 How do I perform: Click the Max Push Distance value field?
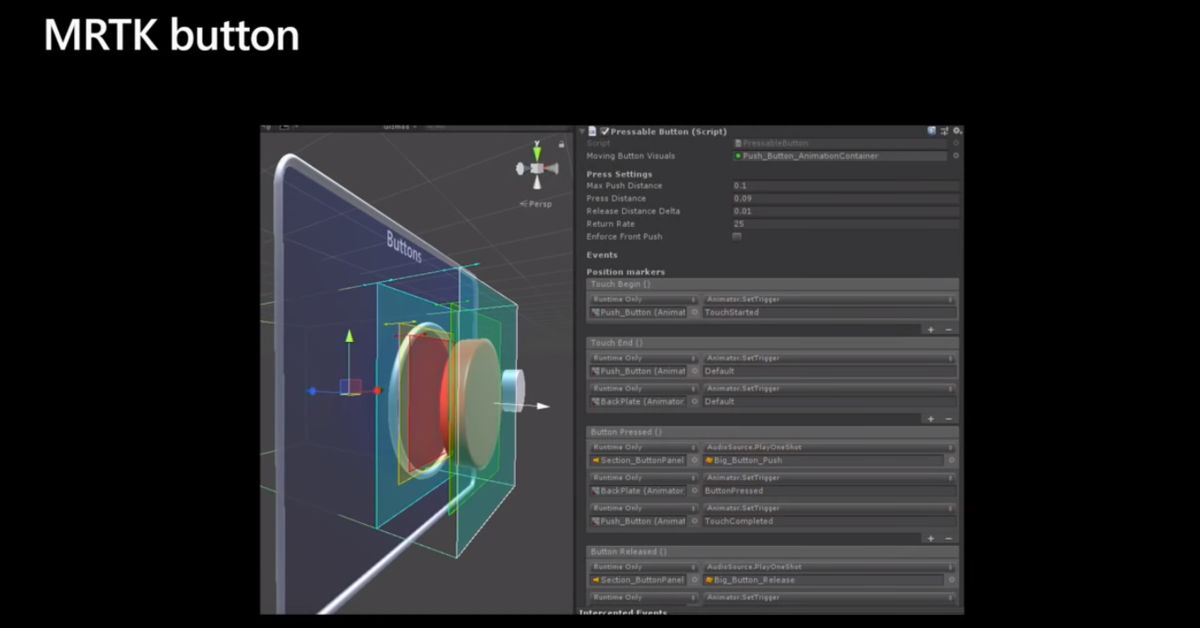[846, 186]
